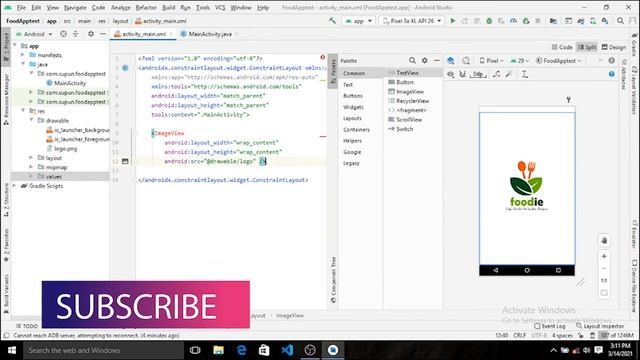Open the API 29 version dropdown
This screenshot has width=640, height=360.
[520, 60]
